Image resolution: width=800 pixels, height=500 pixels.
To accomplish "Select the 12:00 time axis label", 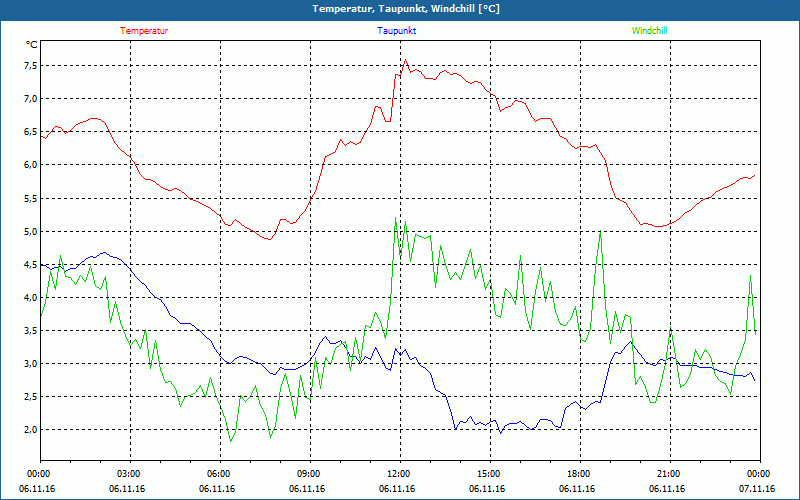I will click(x=398, y=474).
